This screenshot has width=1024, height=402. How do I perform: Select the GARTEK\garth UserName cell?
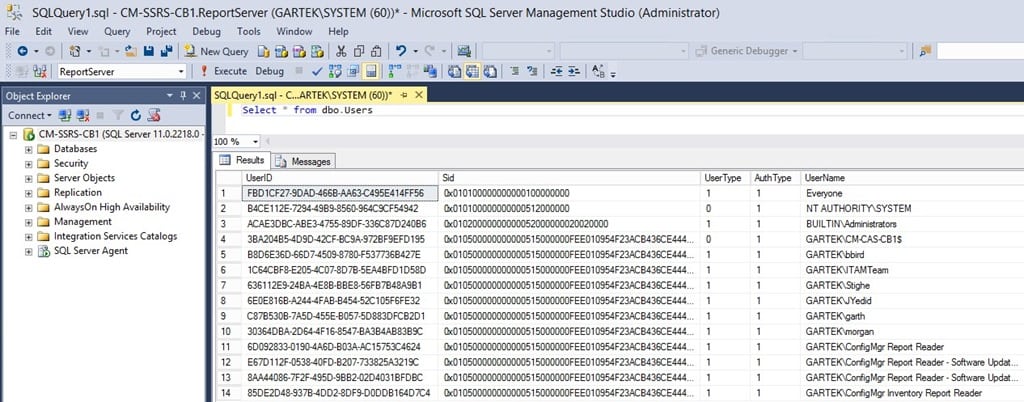point(828,316)
